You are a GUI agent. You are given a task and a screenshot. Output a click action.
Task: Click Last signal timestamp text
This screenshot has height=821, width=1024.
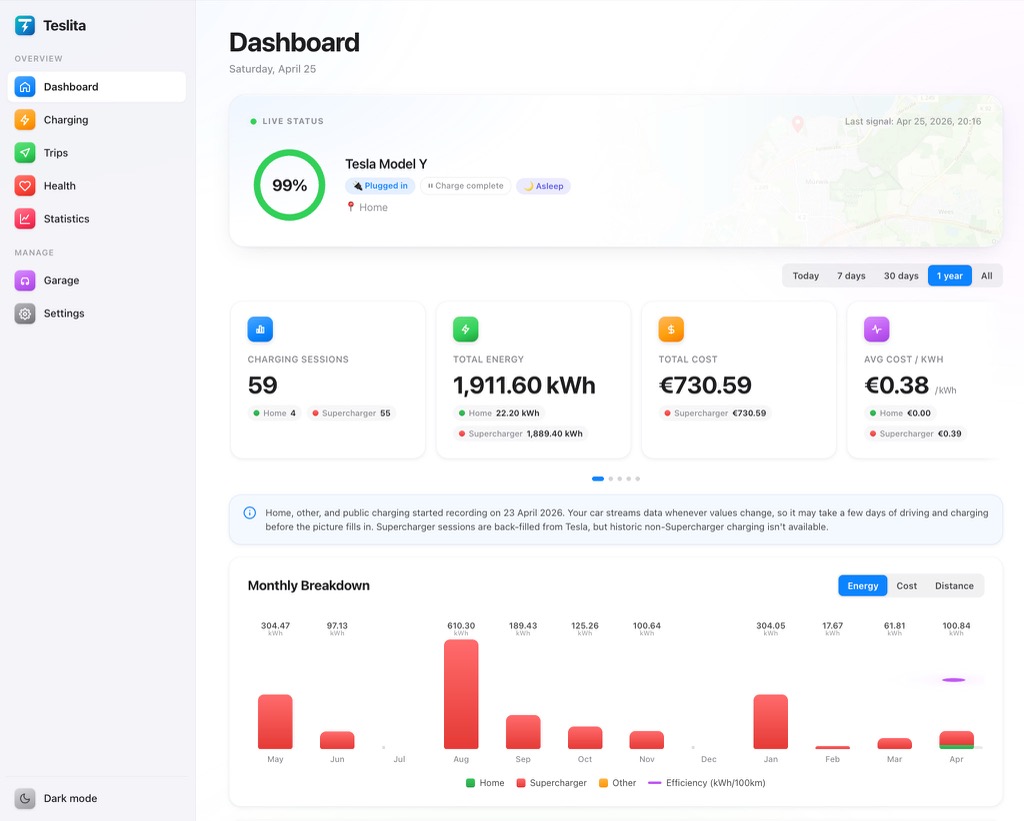pos(913,121)
